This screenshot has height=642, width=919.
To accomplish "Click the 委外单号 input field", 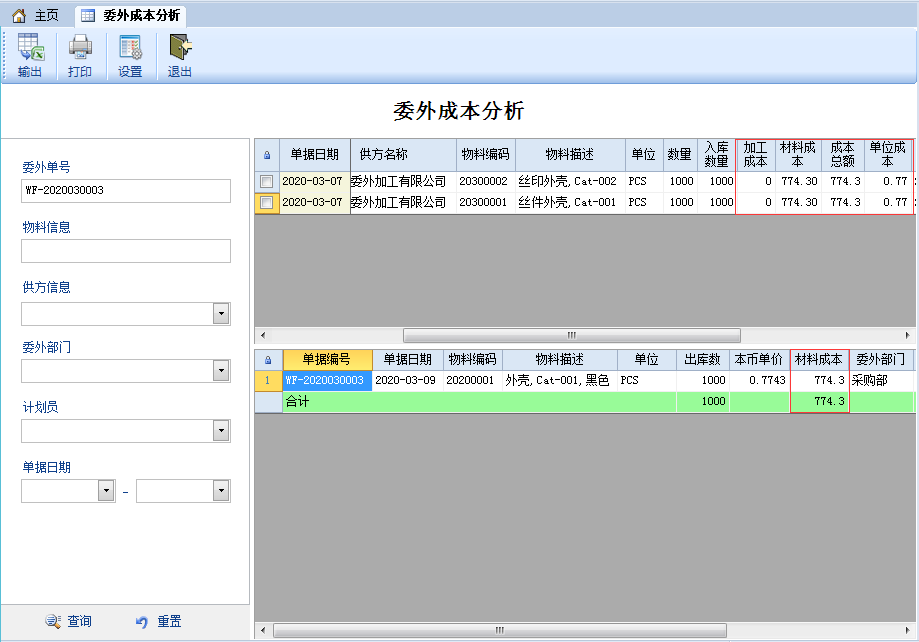I will (126, 191).
